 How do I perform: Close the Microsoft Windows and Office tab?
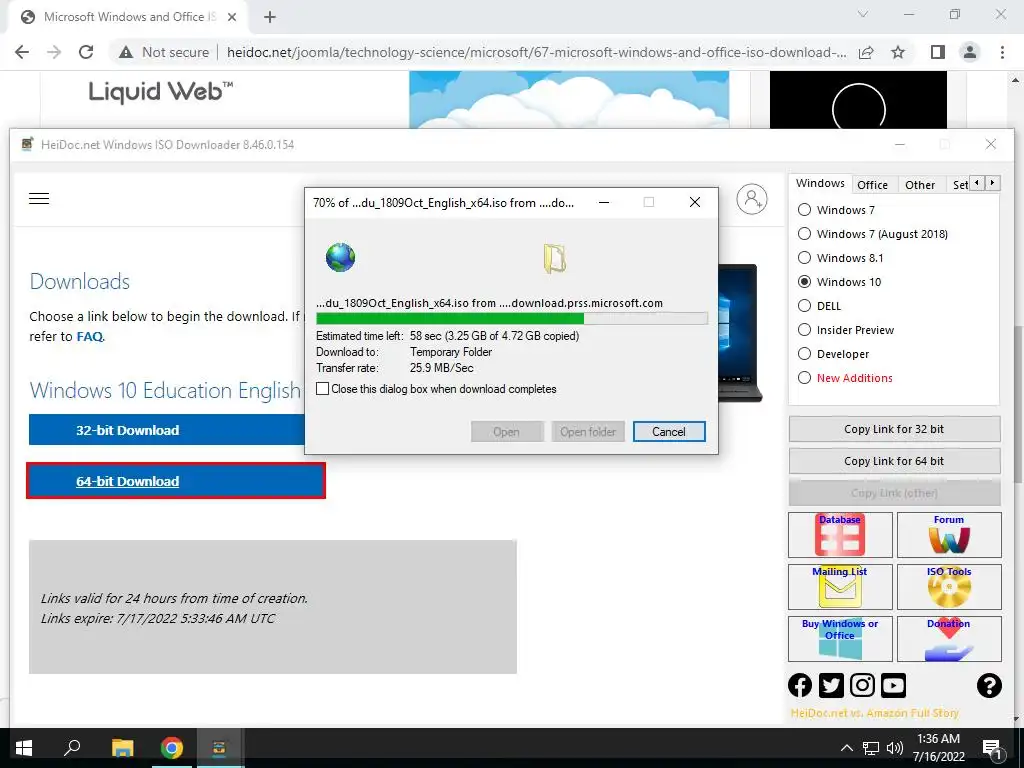(232, 17)
